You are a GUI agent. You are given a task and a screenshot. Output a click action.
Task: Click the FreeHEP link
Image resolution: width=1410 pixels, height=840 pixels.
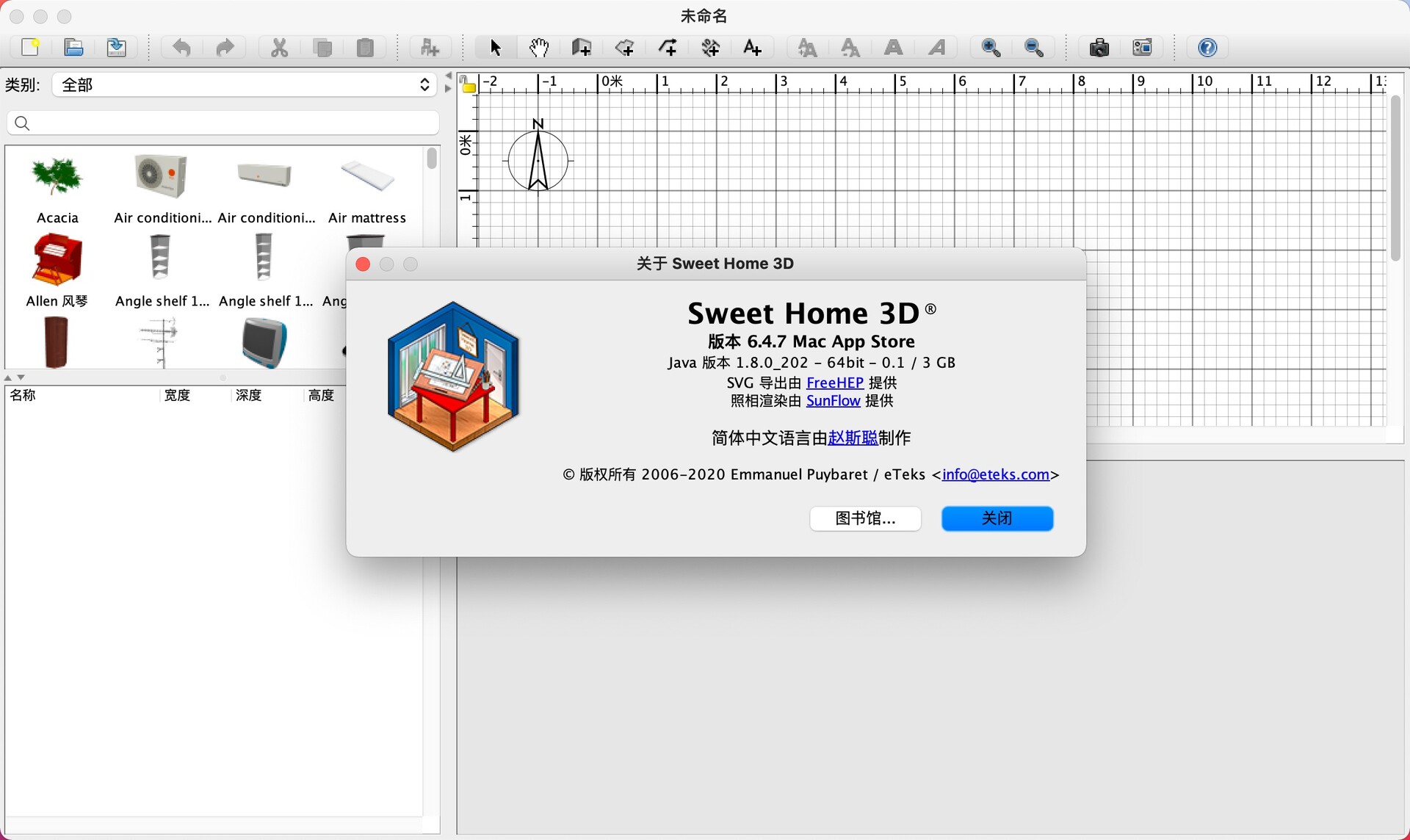click(x=835, y=383)
